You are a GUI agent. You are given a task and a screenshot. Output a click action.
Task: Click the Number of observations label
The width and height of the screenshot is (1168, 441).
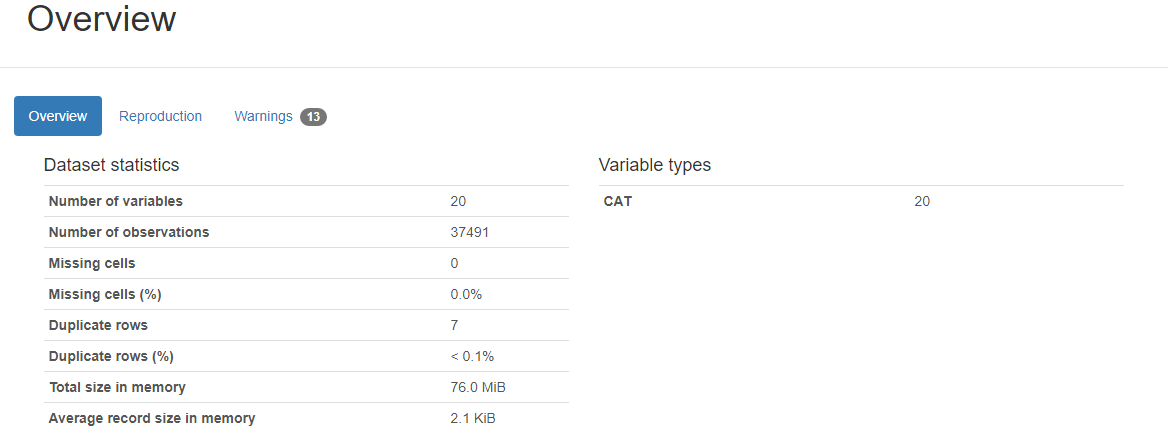pos(128,232)
